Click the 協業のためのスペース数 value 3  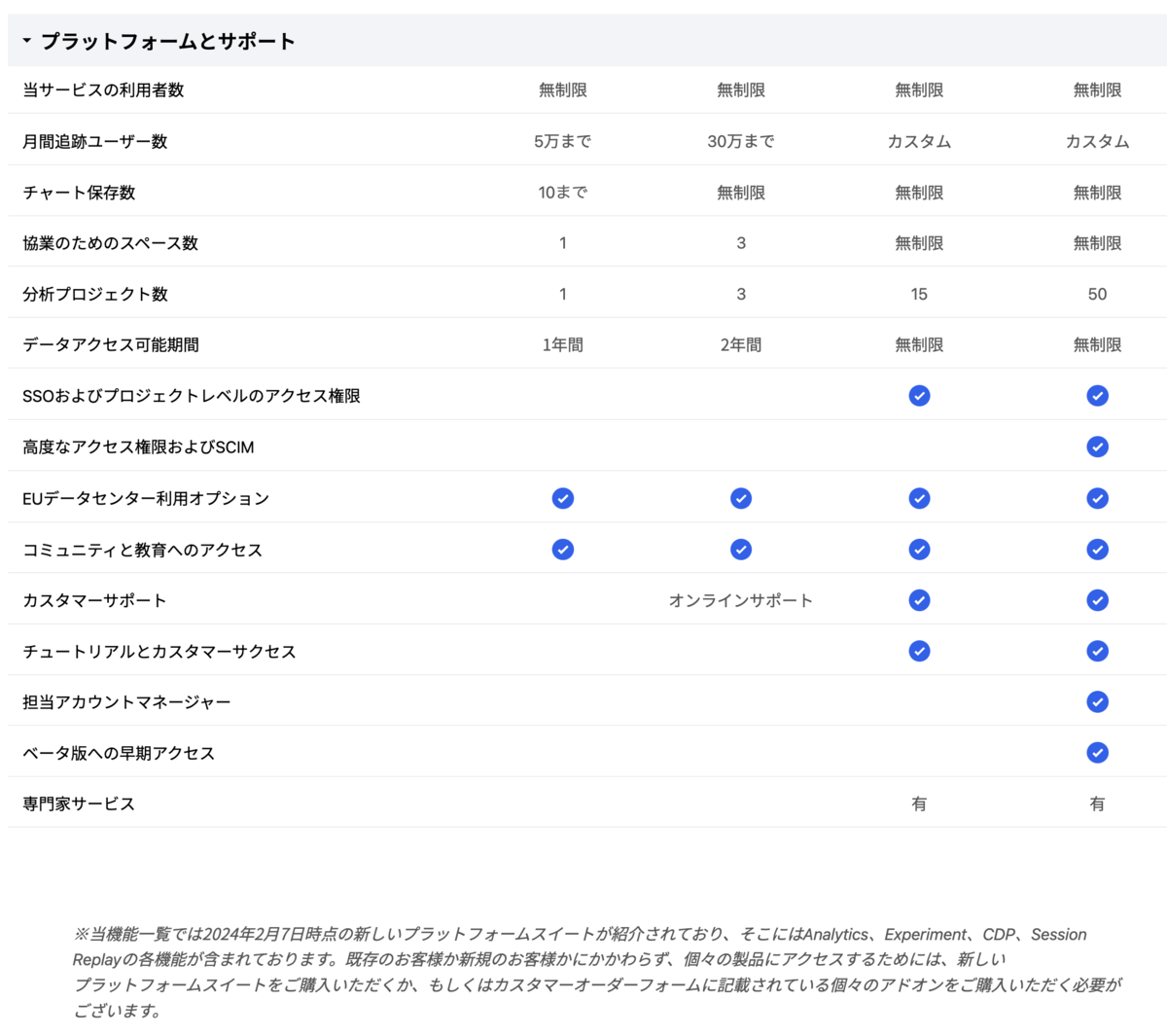741,243
